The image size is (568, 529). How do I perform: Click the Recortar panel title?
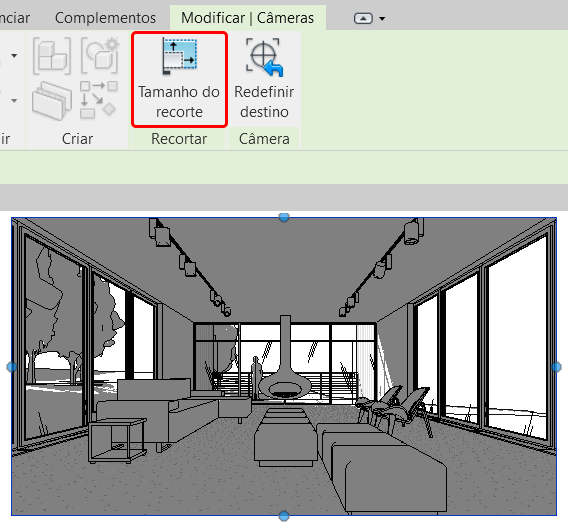[179, 139]
